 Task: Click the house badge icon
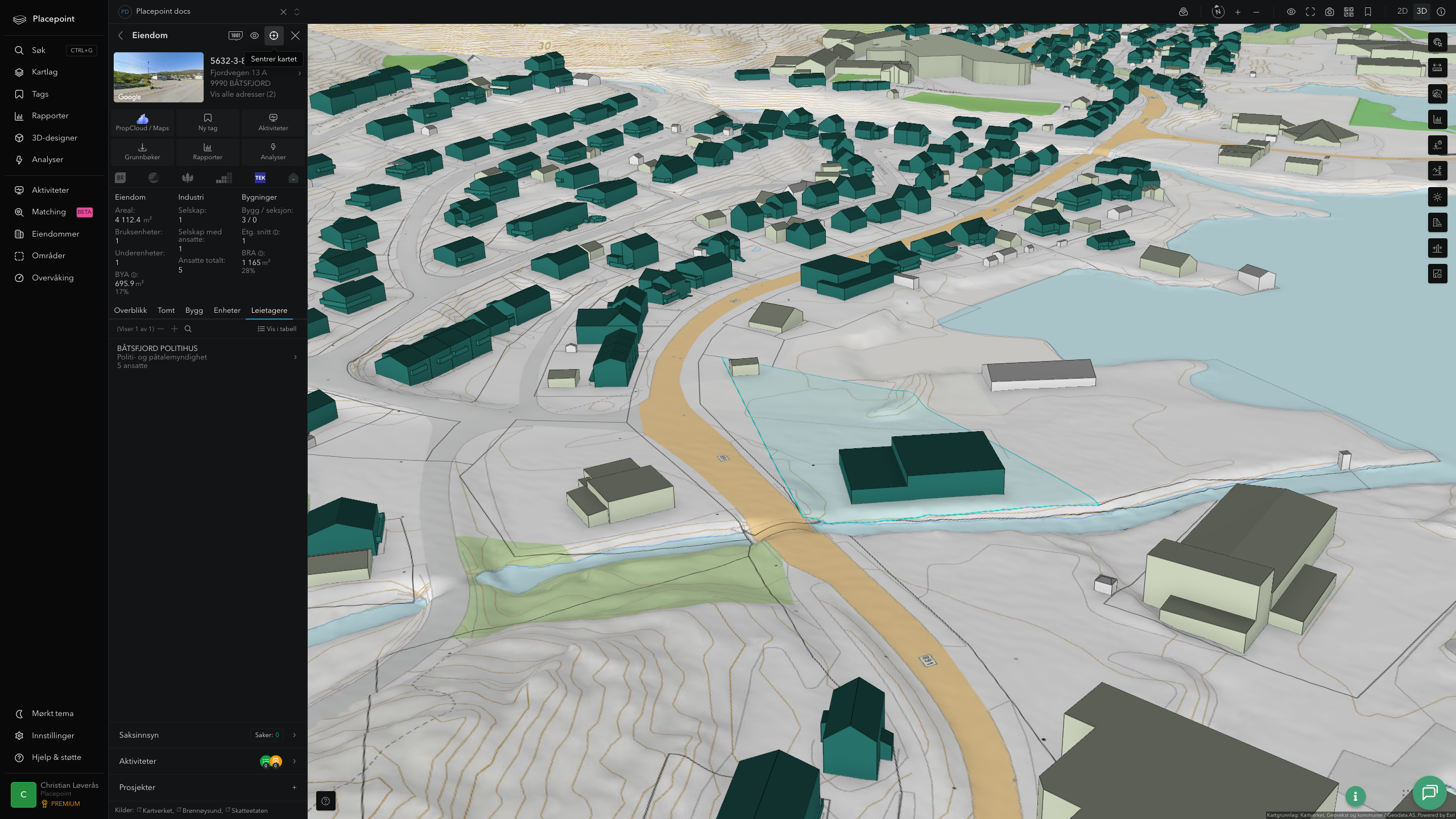(293, 178)
